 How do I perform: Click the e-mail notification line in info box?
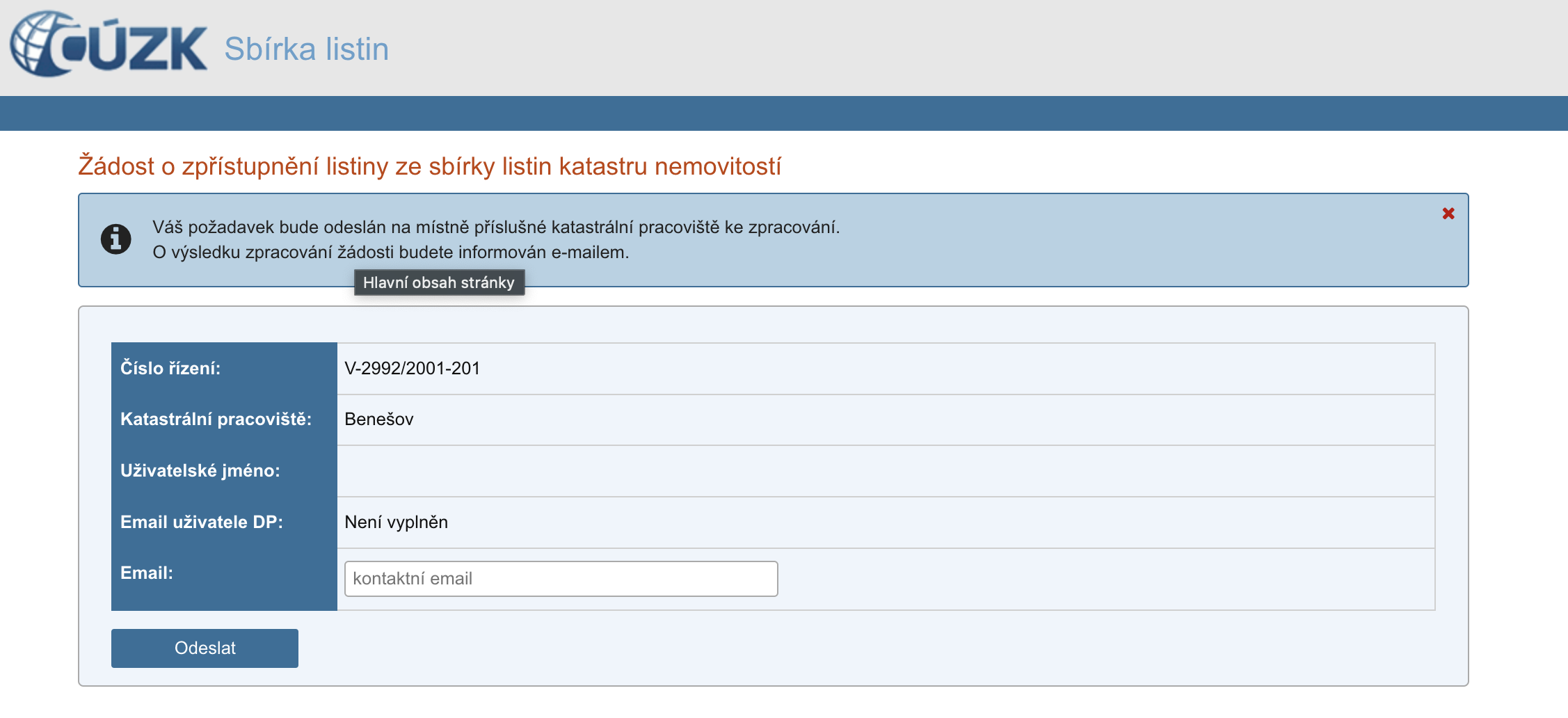coord(390,253)
